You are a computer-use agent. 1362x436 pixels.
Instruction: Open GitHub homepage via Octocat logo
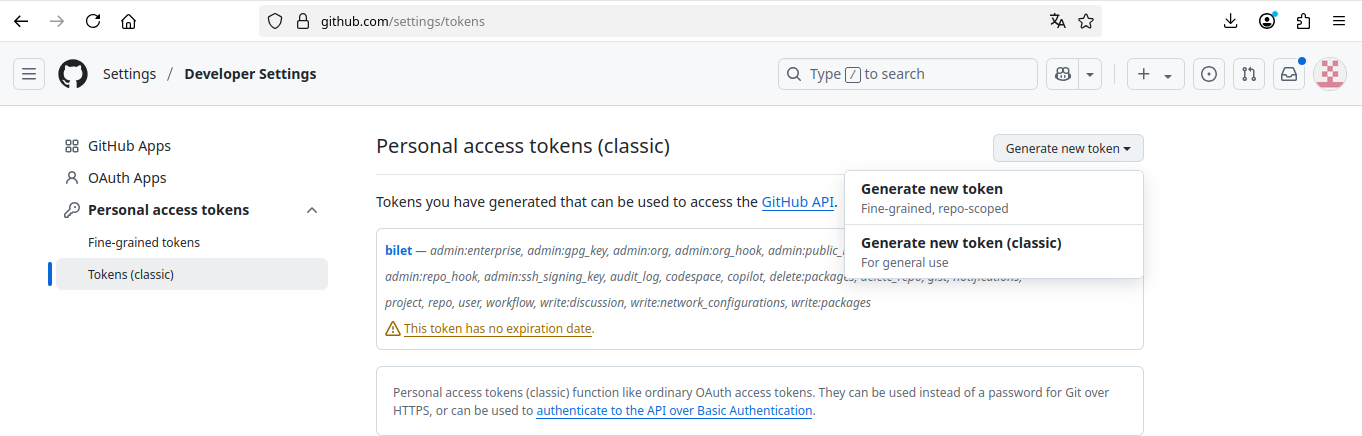click(73, 74)
